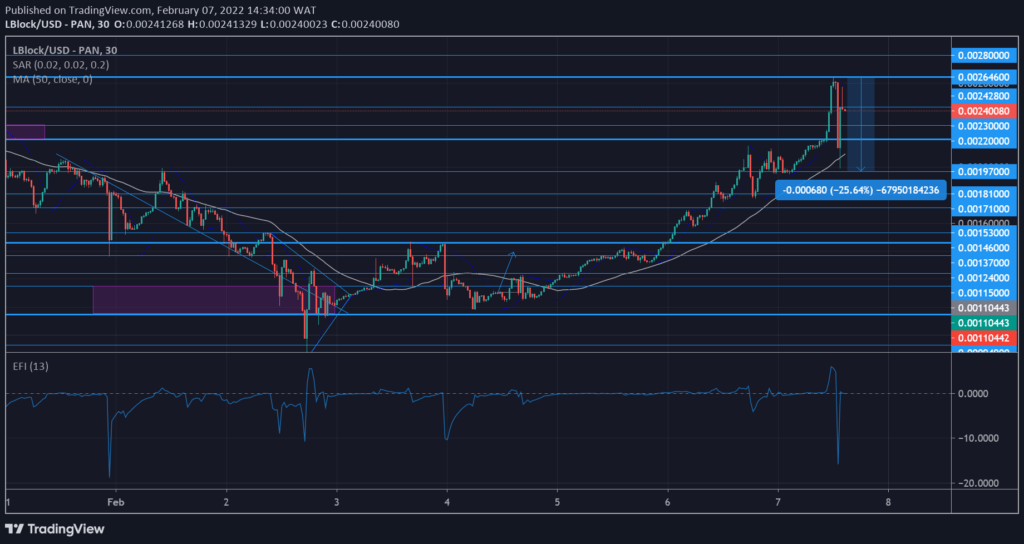Click the 0.00146000 price level label

983,248
